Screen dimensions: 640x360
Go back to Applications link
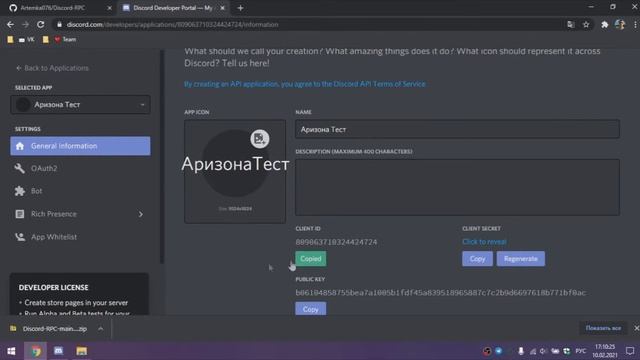tap(52, 68)
